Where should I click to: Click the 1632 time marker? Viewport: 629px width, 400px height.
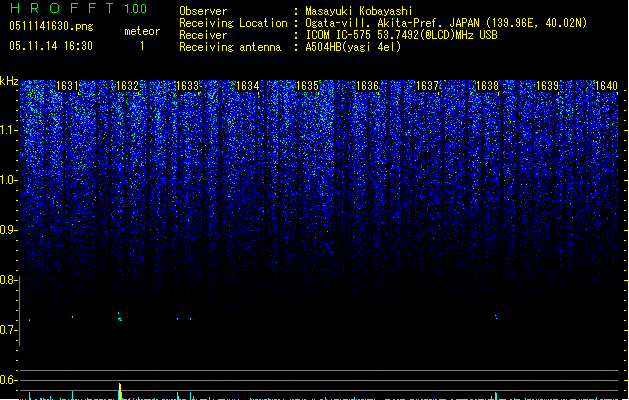click(127, 86)
